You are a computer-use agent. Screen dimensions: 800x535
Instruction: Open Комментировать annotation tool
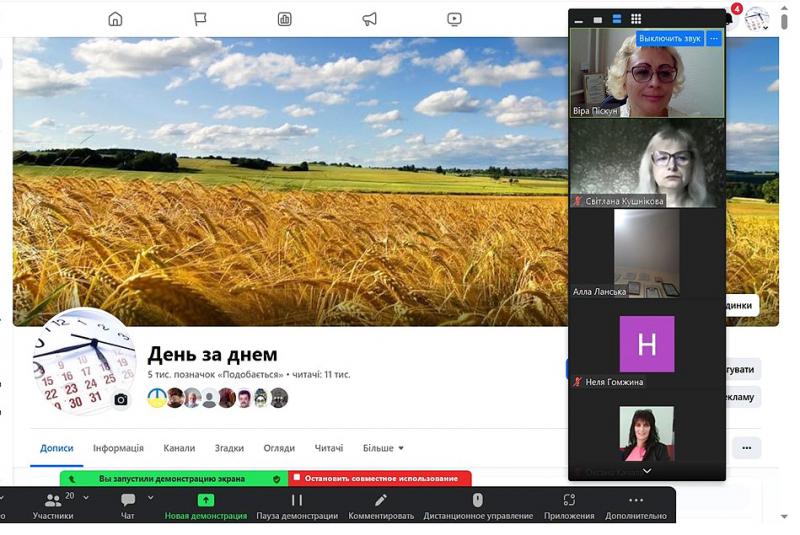click(381, 505)
